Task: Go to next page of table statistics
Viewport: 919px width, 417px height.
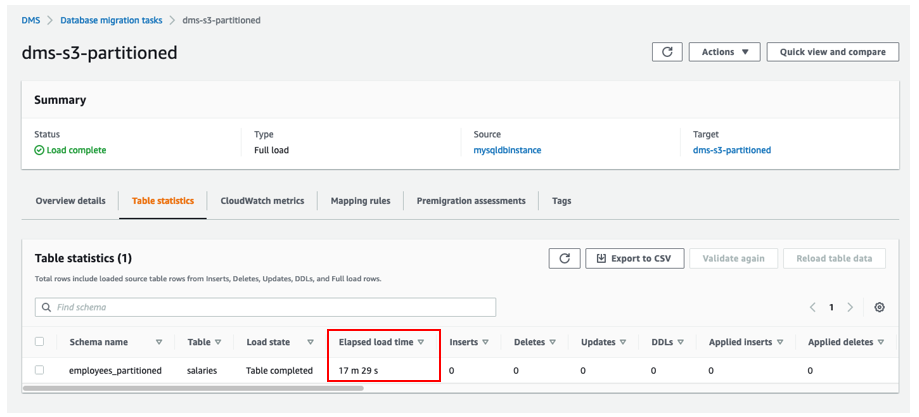Action: tap(850, 307)
